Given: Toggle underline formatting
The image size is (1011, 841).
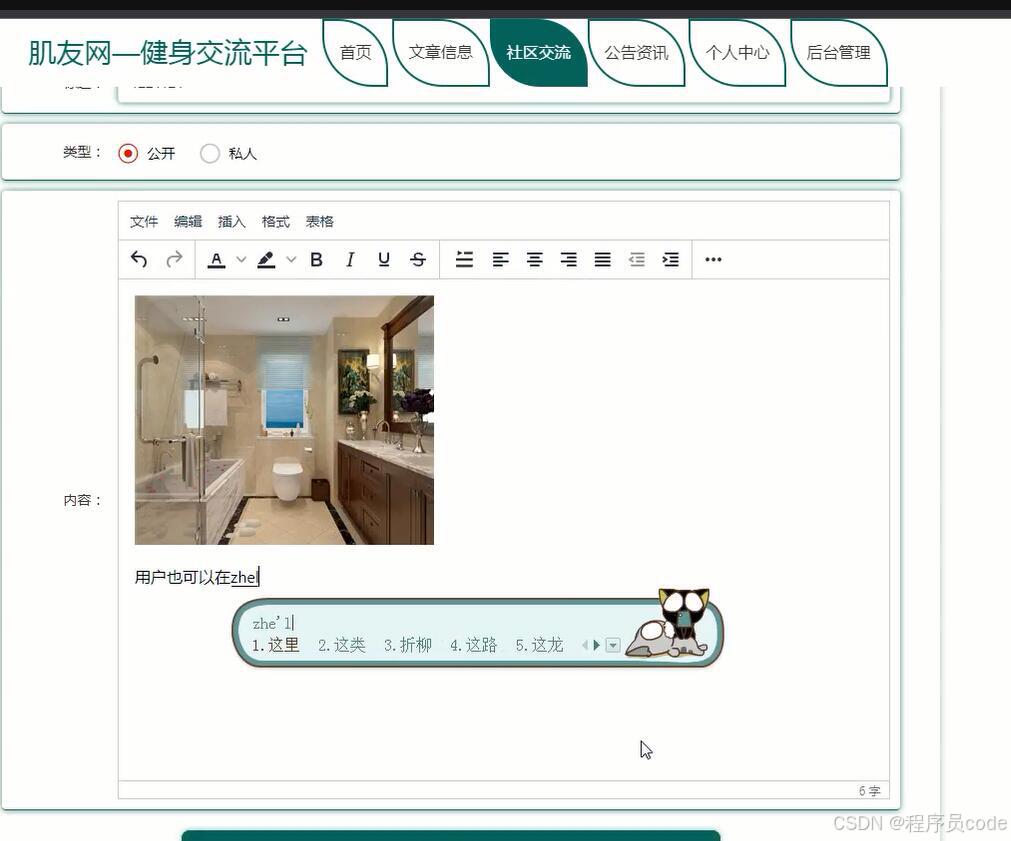Looking at the screenshot, I should tap(383, 259).
